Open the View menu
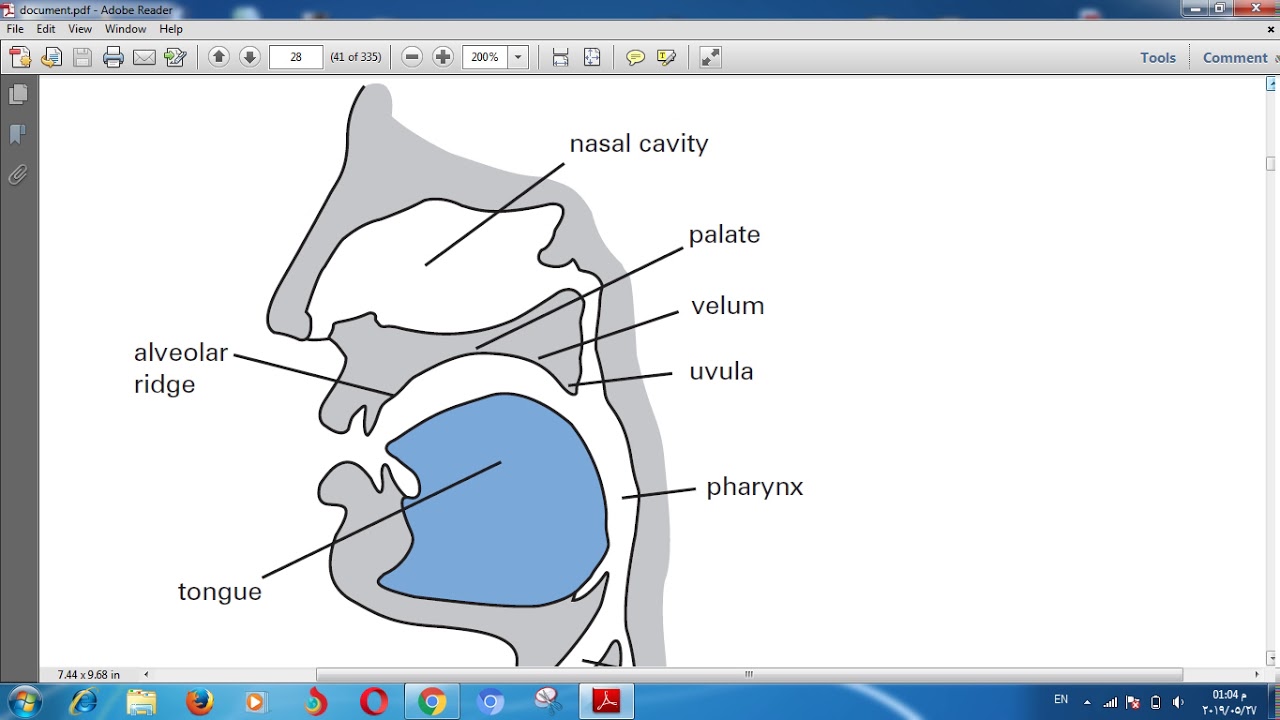Image resolution: width=1280 pixels, height=720 pixels. coord(80,29)
